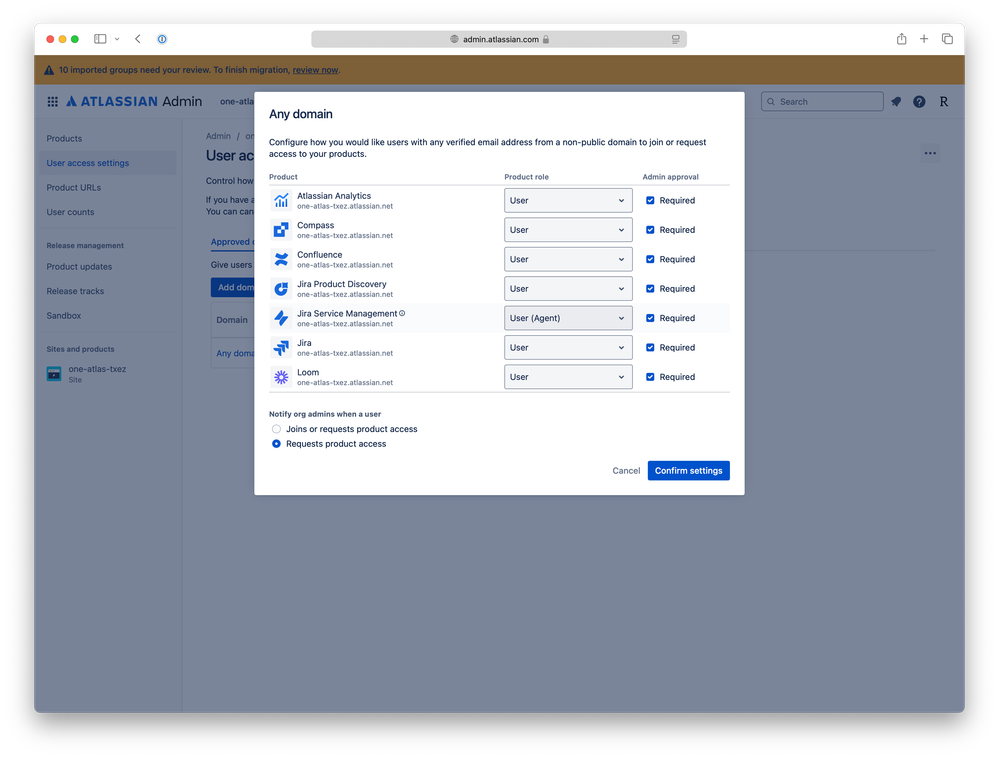Select Joins or requests product access radio

pos(277,429)
